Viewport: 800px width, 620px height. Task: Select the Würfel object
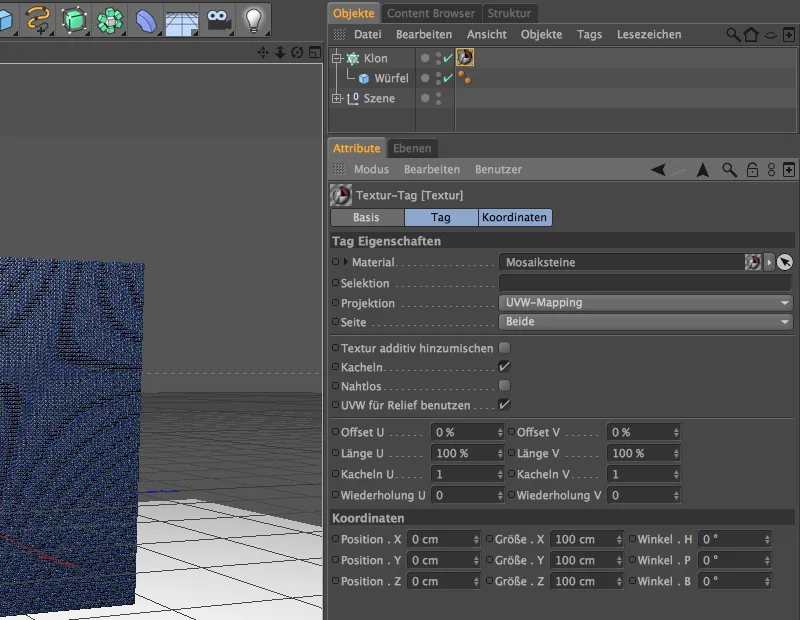391,79
